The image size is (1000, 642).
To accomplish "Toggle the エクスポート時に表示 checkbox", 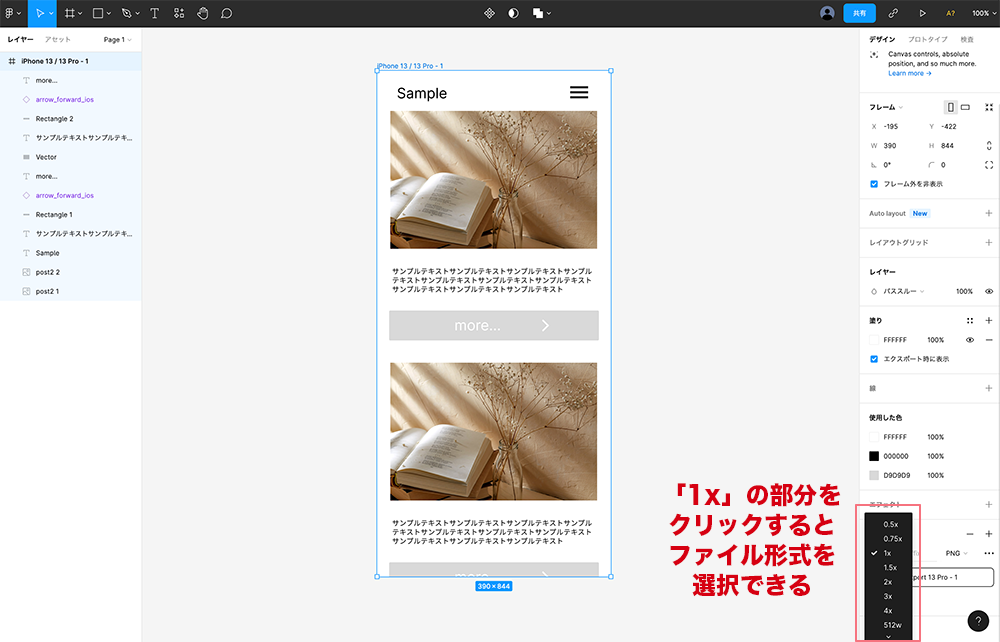I will pos(874,359).
